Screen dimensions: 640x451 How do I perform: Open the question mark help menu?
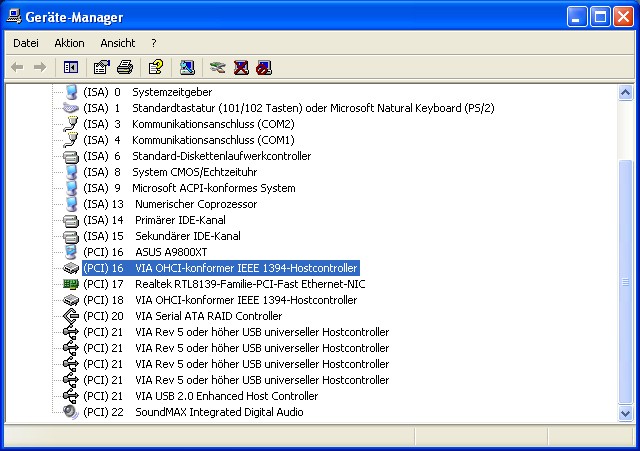pyautogui.click(x=153, y=43)
